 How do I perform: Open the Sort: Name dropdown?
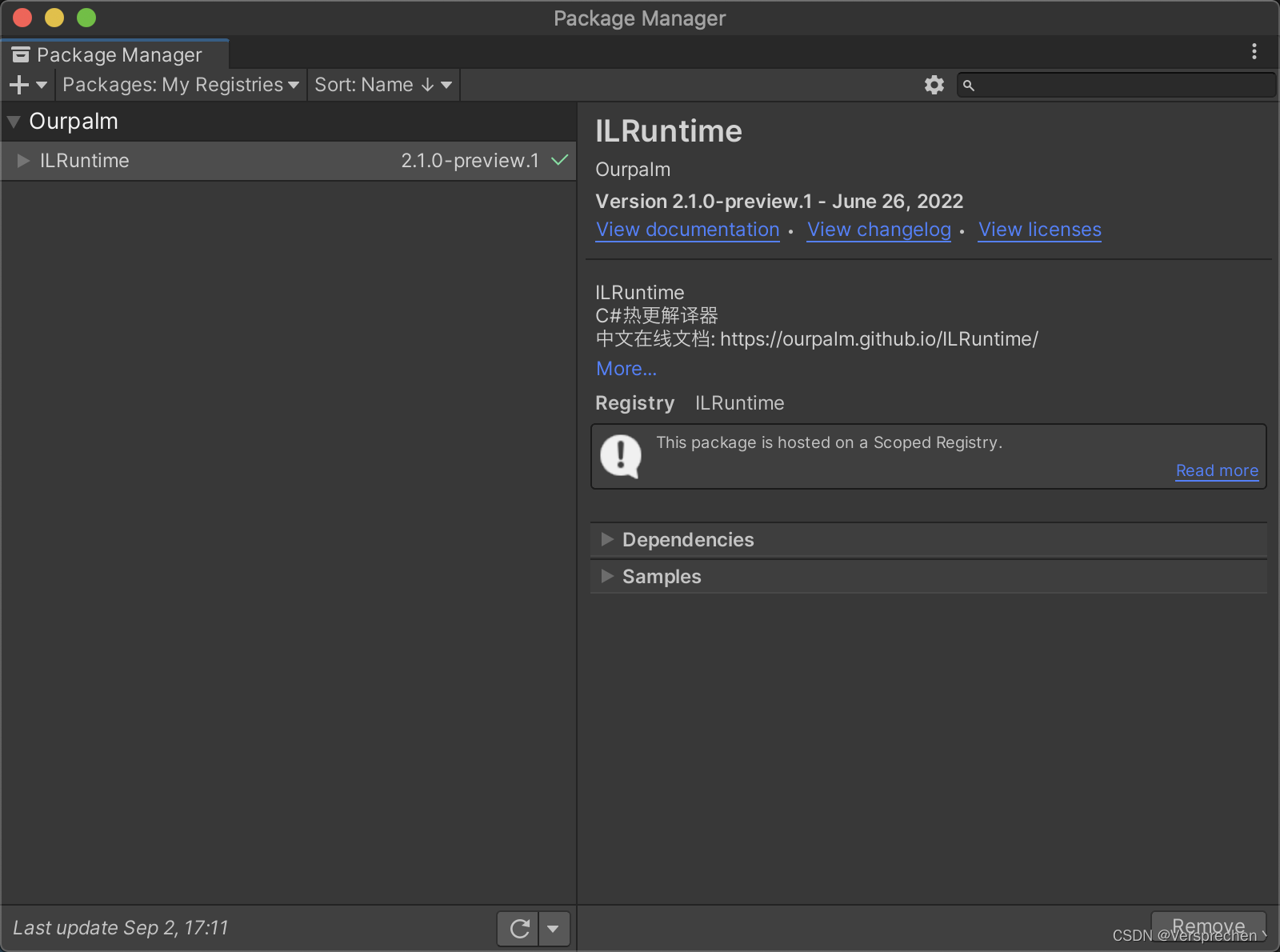pos(382,84)
